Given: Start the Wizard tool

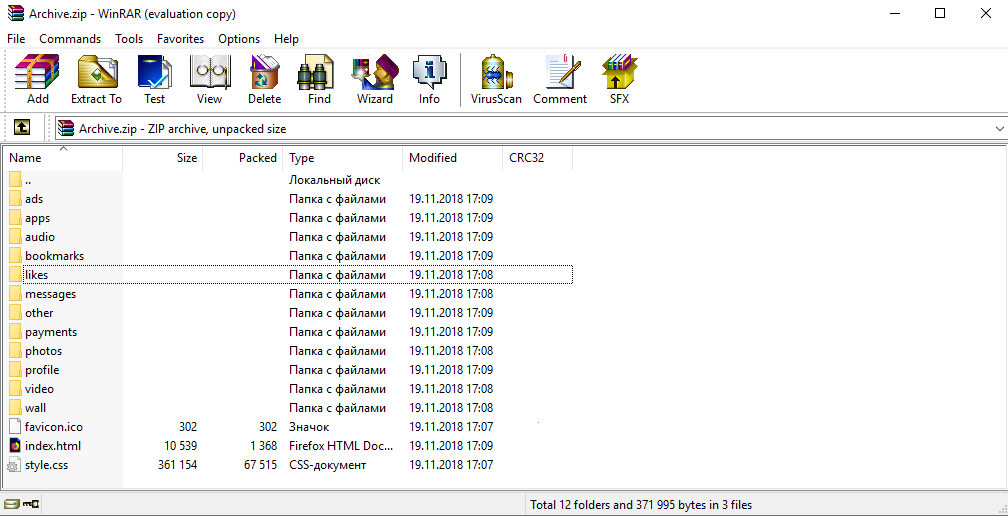Looking at the screenshot, I should [374, 79].
